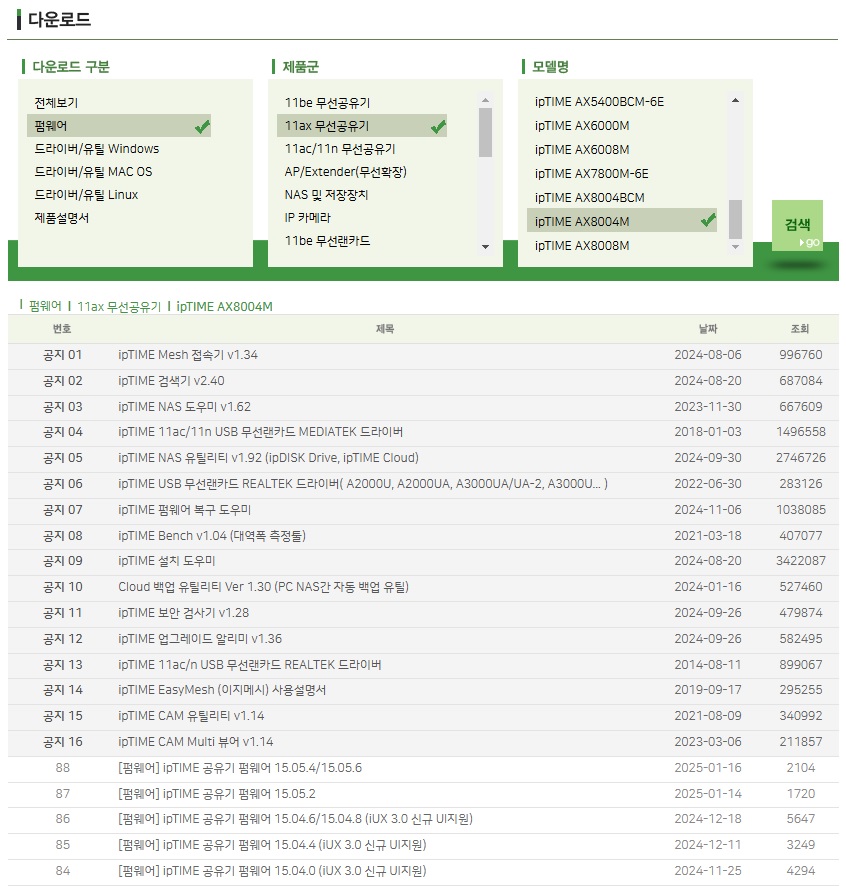
Task: Choose ipTIME AX6000M in the model list
Action: [582, 125]
